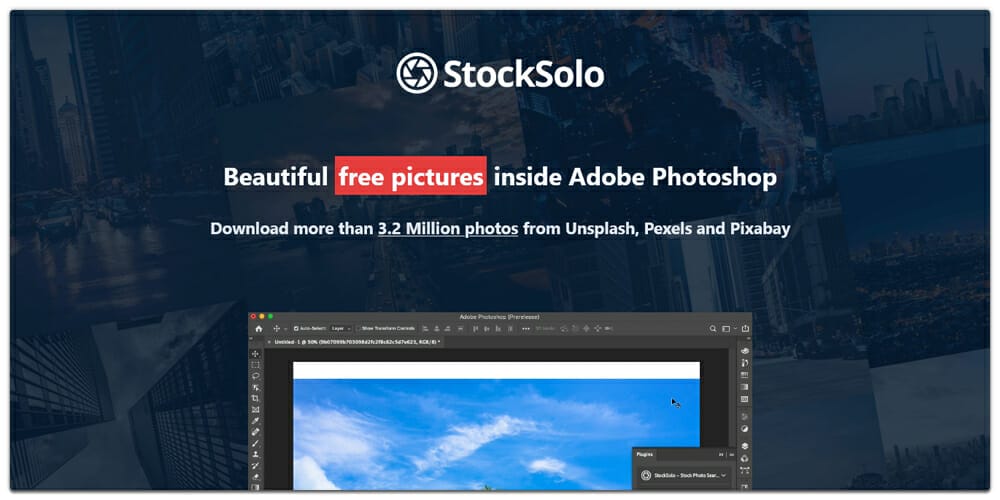The width and height of the screenshot is (1000, 500).
Task: Click the Share icon at top right
Action: pos(746,328)
